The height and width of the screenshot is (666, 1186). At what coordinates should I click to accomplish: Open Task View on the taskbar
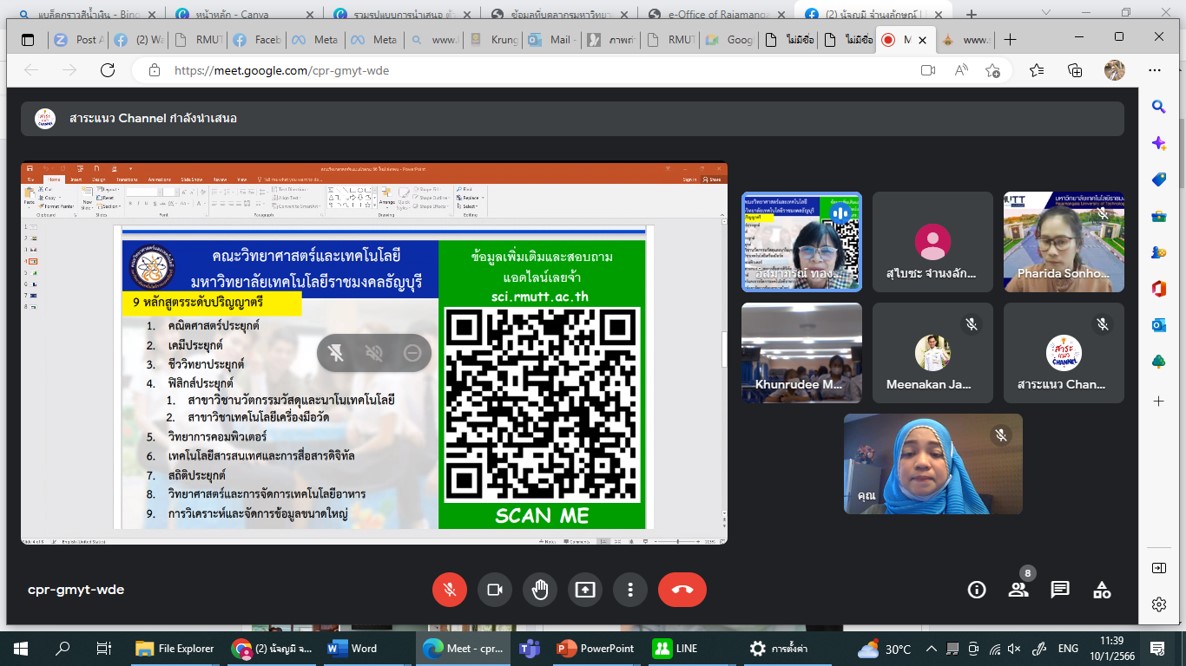click(x=104, y=649)
